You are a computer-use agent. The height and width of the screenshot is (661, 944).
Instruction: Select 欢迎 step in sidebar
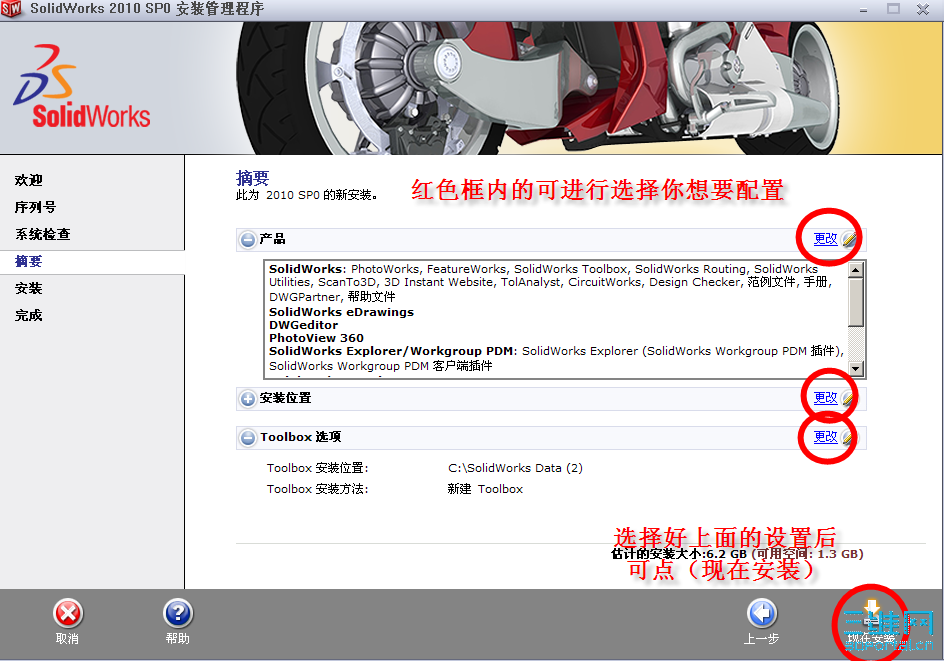tap(29, 180)
